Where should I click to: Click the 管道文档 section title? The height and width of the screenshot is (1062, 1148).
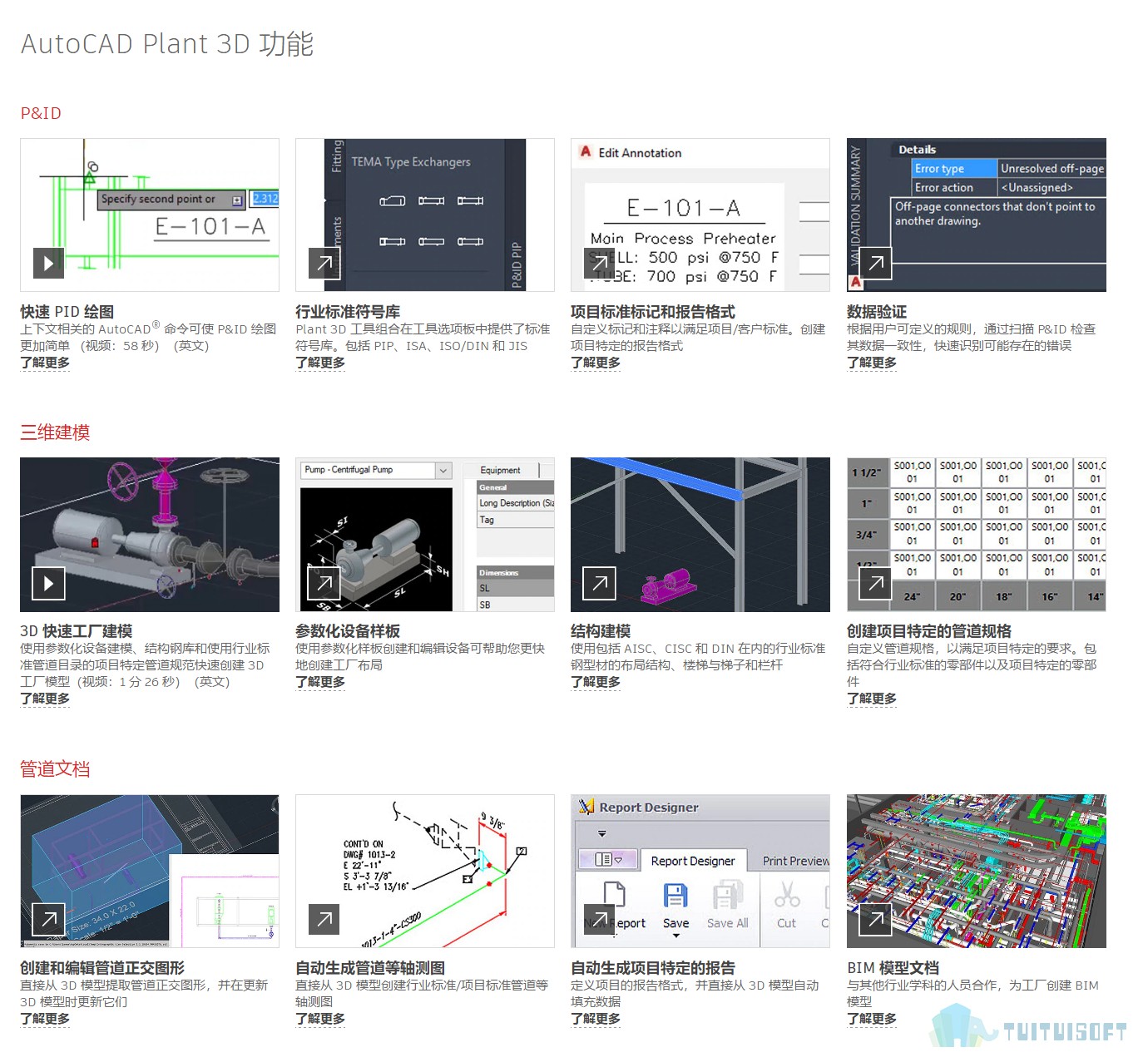click(x=55, y=769)
